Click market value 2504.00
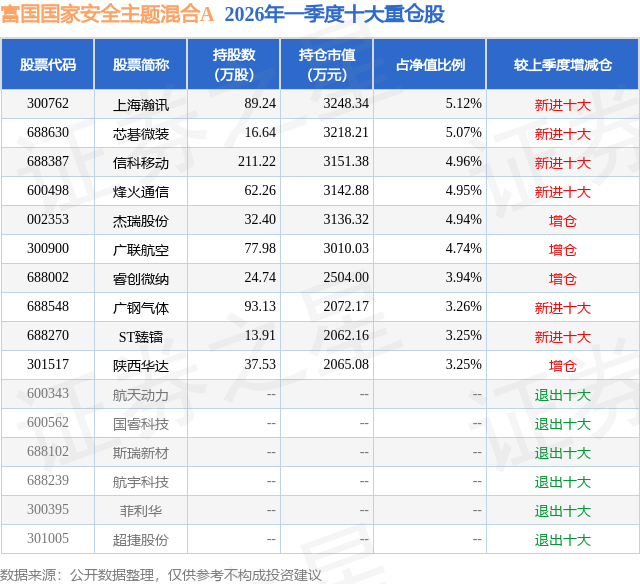The width and height of the screenshot is (640, 584). click(x=346, y=278)
